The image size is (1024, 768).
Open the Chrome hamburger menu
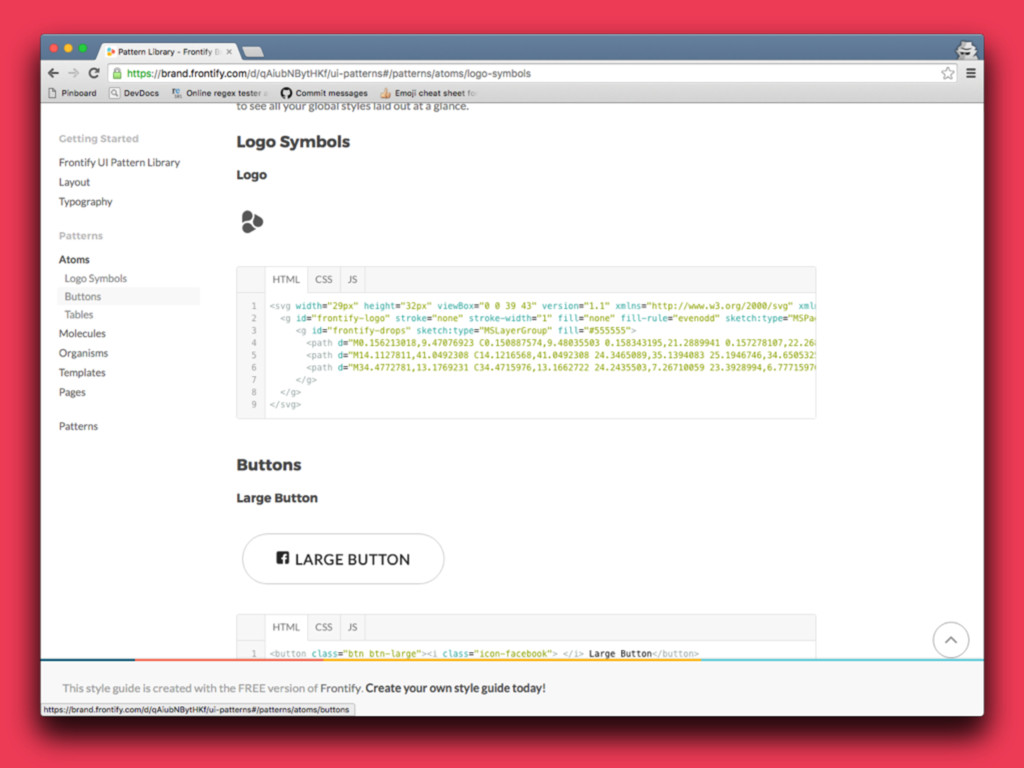[x=971, y=73]
